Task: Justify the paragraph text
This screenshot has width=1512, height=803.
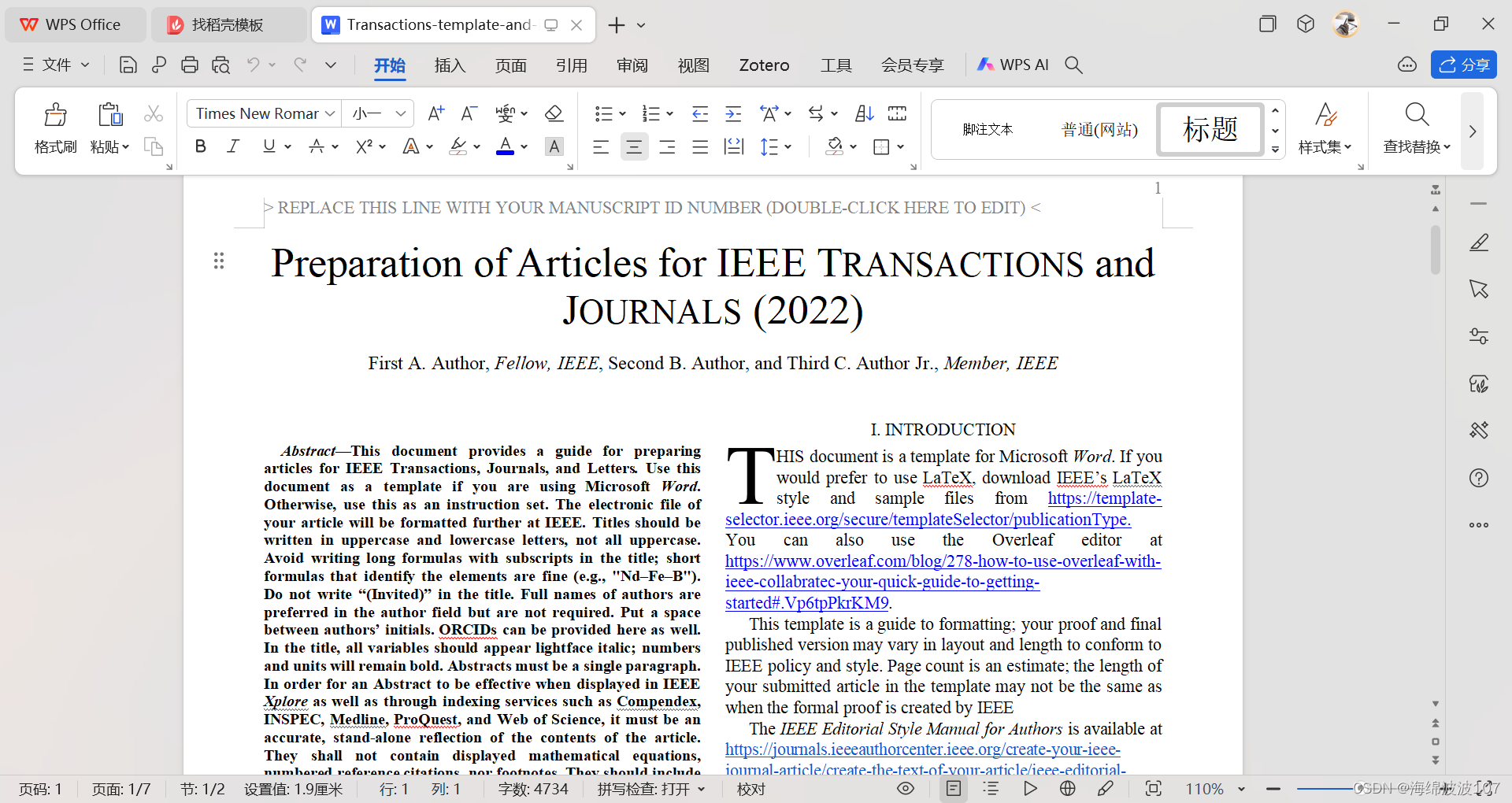Action: coord(700,146)
